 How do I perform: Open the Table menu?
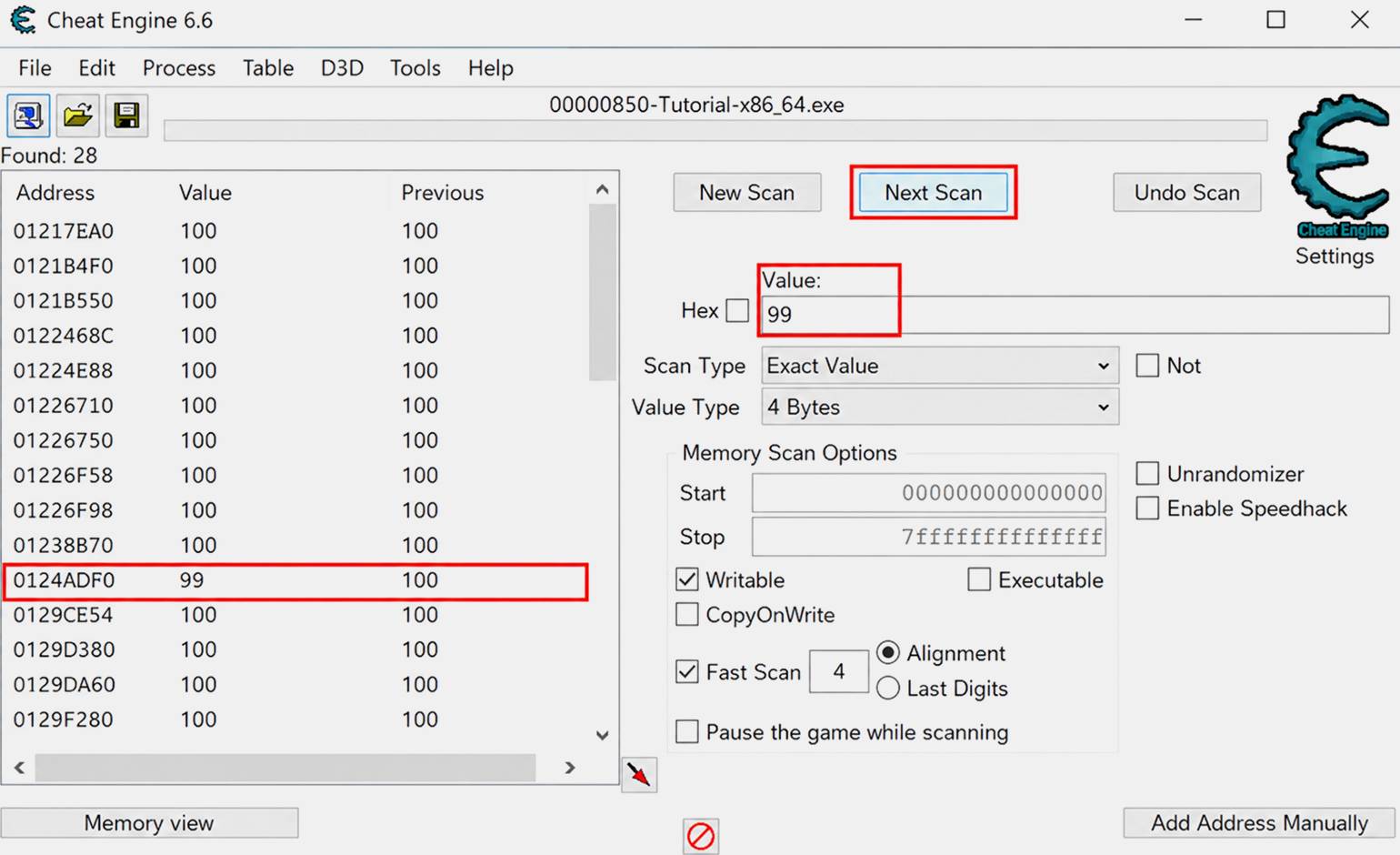[268, 68]
